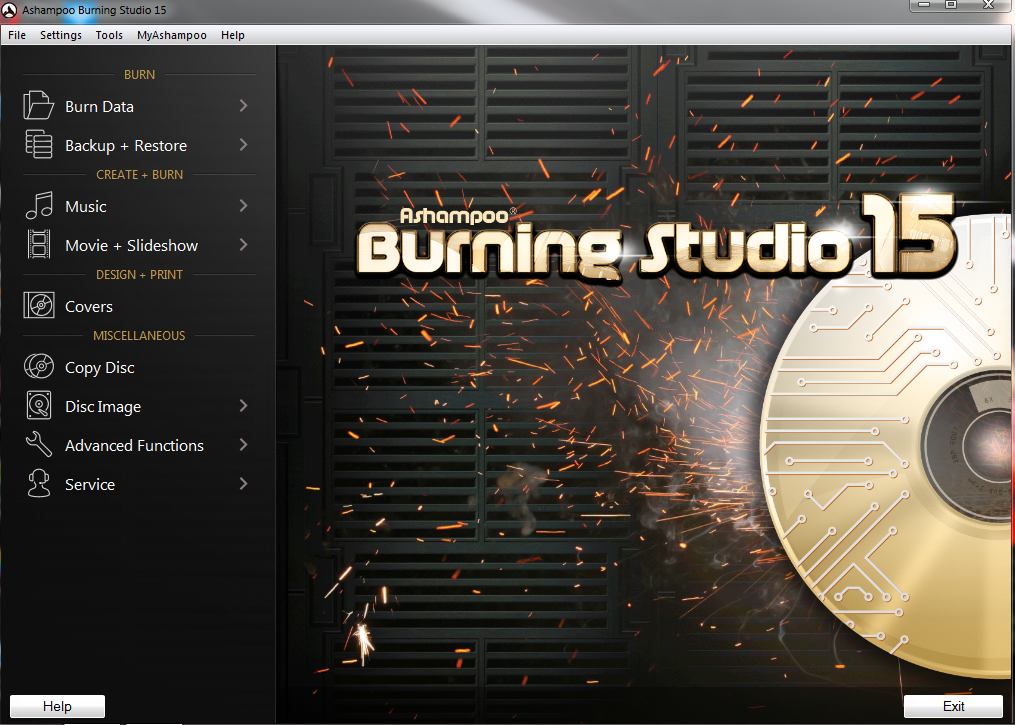Image resolution: width=1015 pixels, height=725 pixels.
Task: Maximize the Ashampoo Burning Studio window
Action: (x=950, y=5)
